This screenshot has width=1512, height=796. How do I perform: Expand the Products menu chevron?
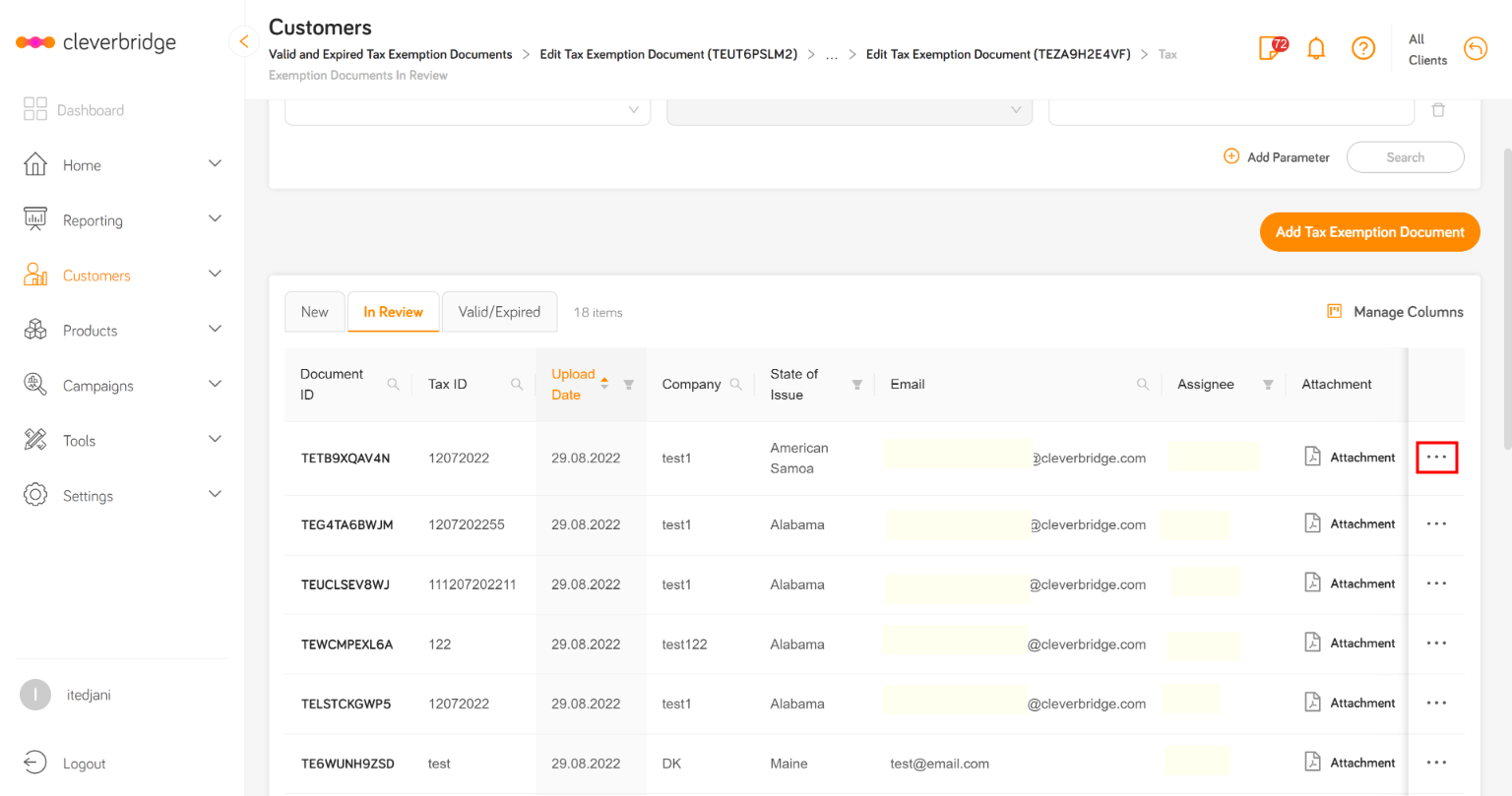(x=215, y=329)
